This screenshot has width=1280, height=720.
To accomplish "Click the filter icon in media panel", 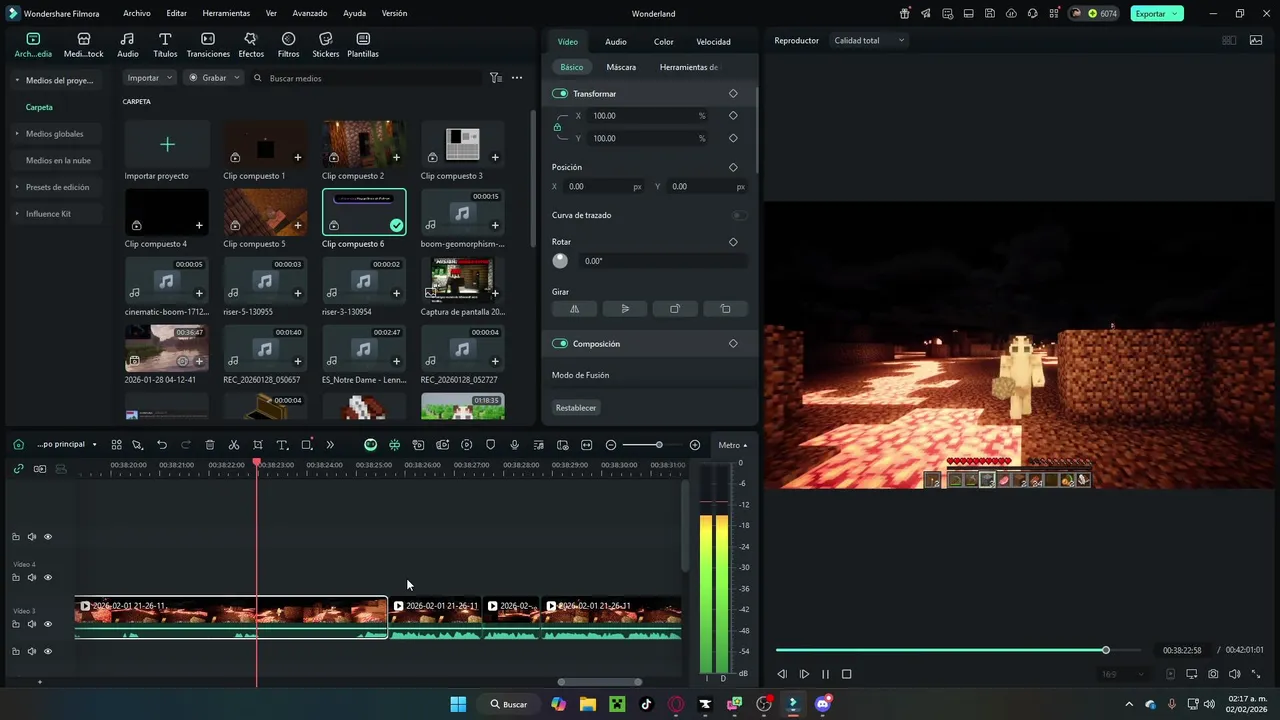I will click(495, 78).
